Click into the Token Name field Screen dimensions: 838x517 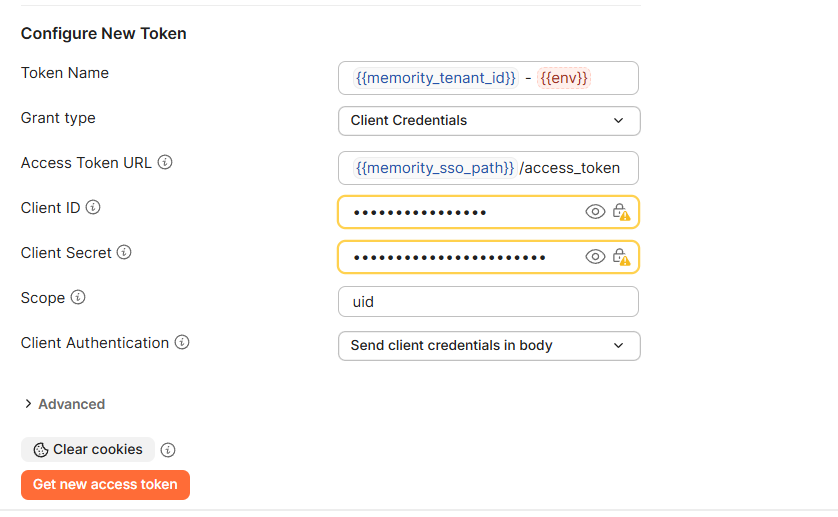coord(488,78)
